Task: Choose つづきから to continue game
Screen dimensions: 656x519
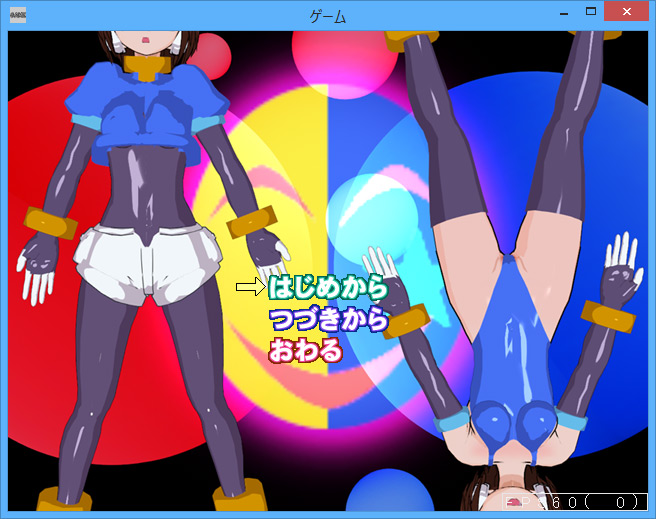Action: pyautogui.click(x=328, y=319)
